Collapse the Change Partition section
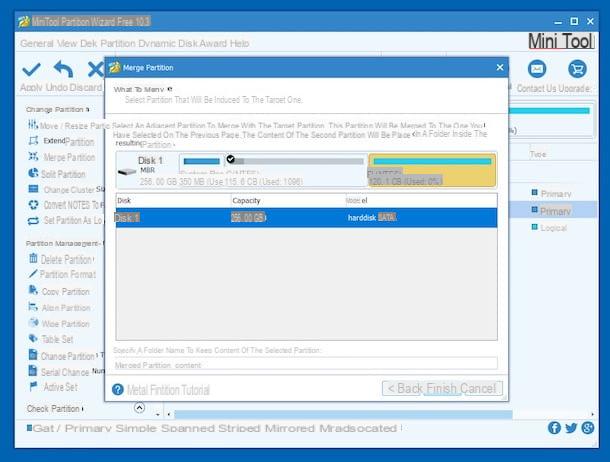Viewport: 610px width, 462px height. point(58,110)
